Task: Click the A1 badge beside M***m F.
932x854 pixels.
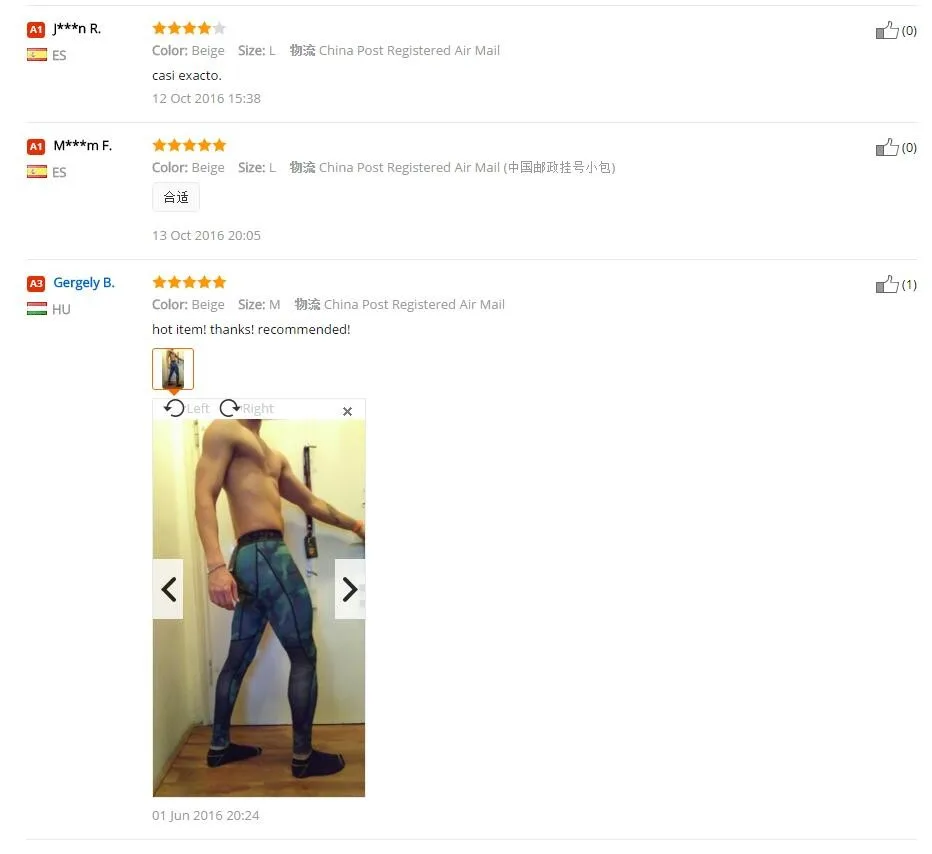Action: 36,146
